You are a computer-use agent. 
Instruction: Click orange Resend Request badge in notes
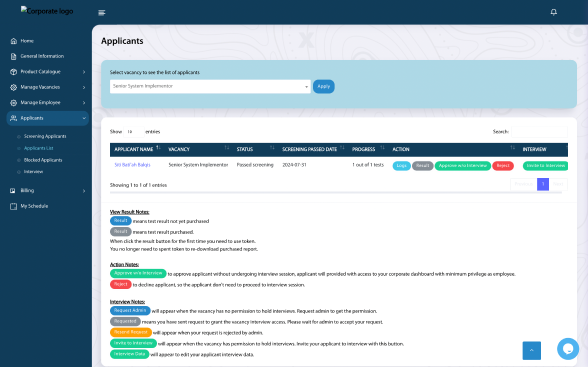click(131, 333)
